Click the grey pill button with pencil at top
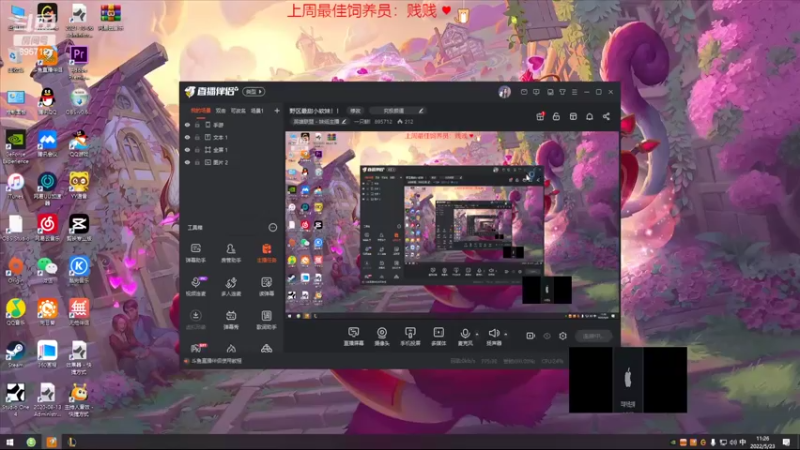This screenshot has height=450, width=800. pos(397,111)
